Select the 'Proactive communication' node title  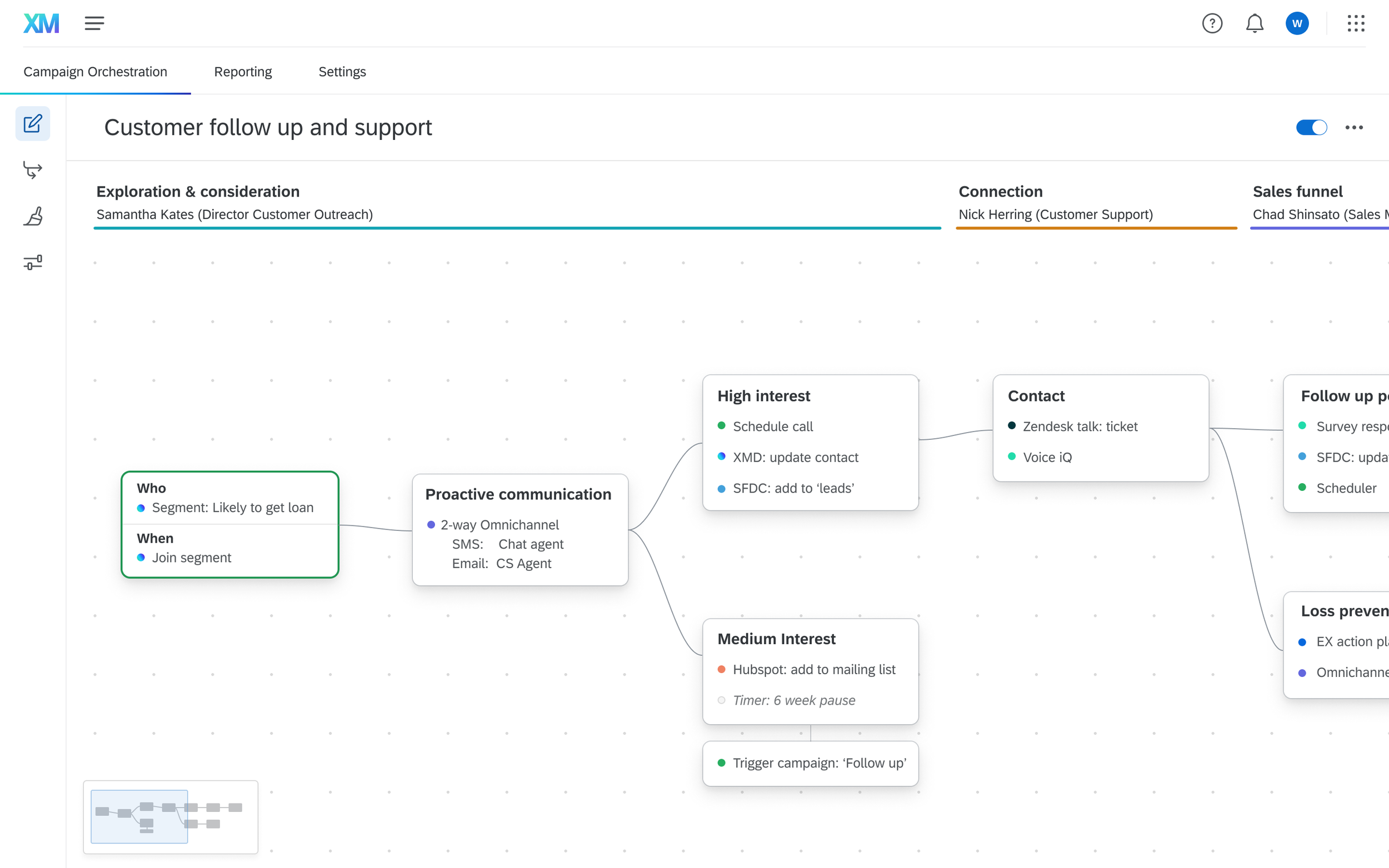[x=518, y=494]
